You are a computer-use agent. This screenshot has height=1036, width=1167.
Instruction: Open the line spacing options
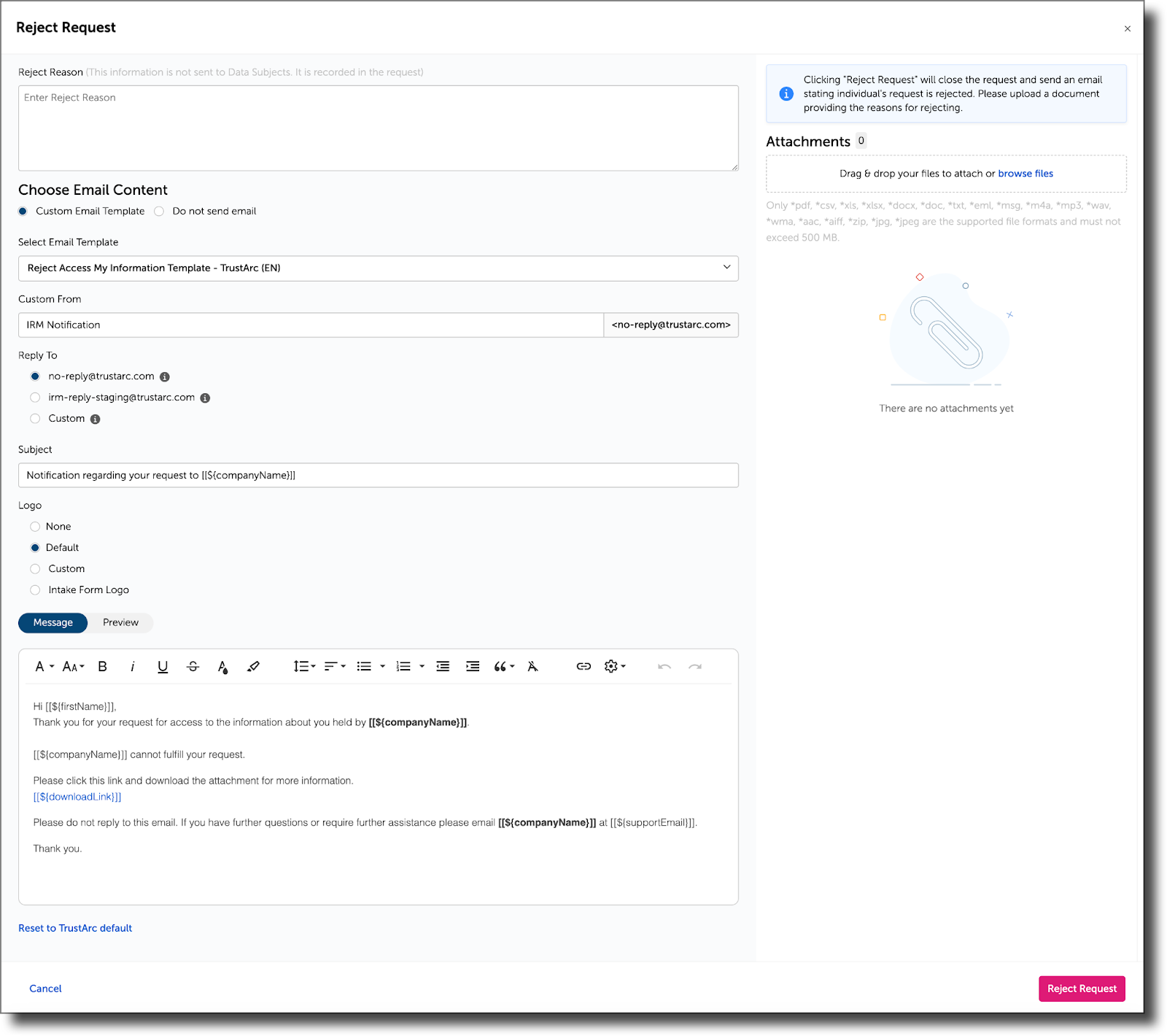click(303, 666)
